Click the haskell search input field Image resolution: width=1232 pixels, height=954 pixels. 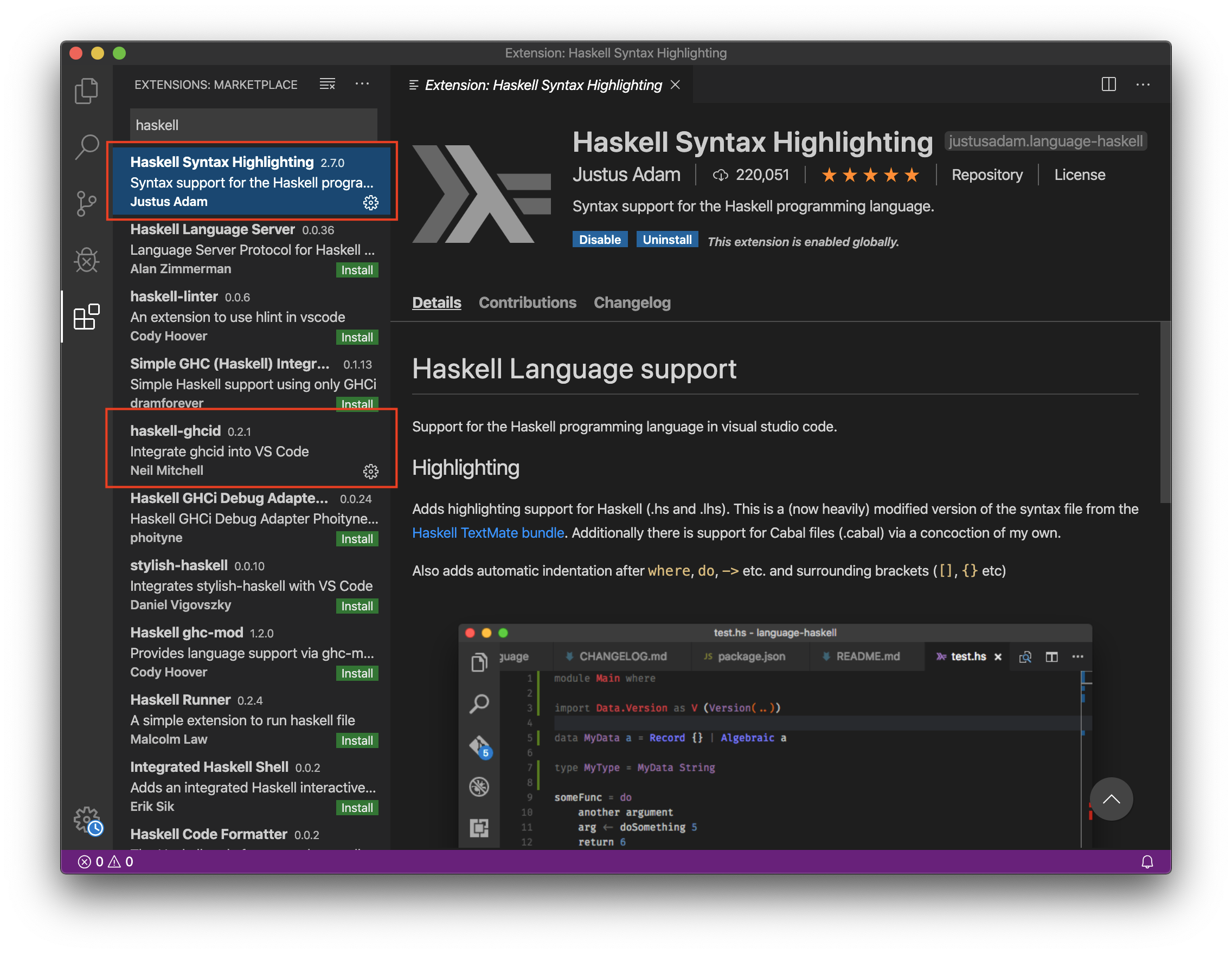pos(253,125)
